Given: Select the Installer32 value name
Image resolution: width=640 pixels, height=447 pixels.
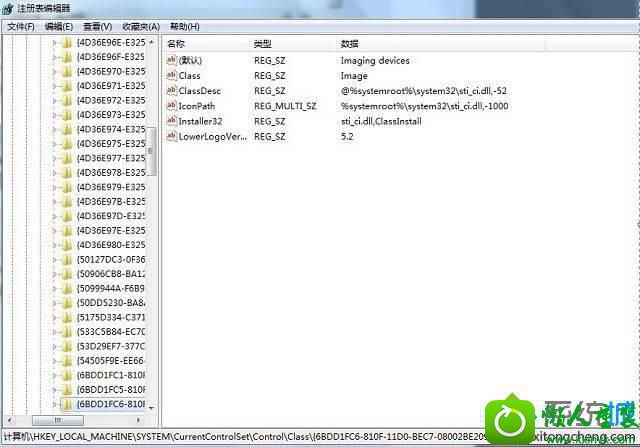Looking at the screenshot, I should [200, 121].
